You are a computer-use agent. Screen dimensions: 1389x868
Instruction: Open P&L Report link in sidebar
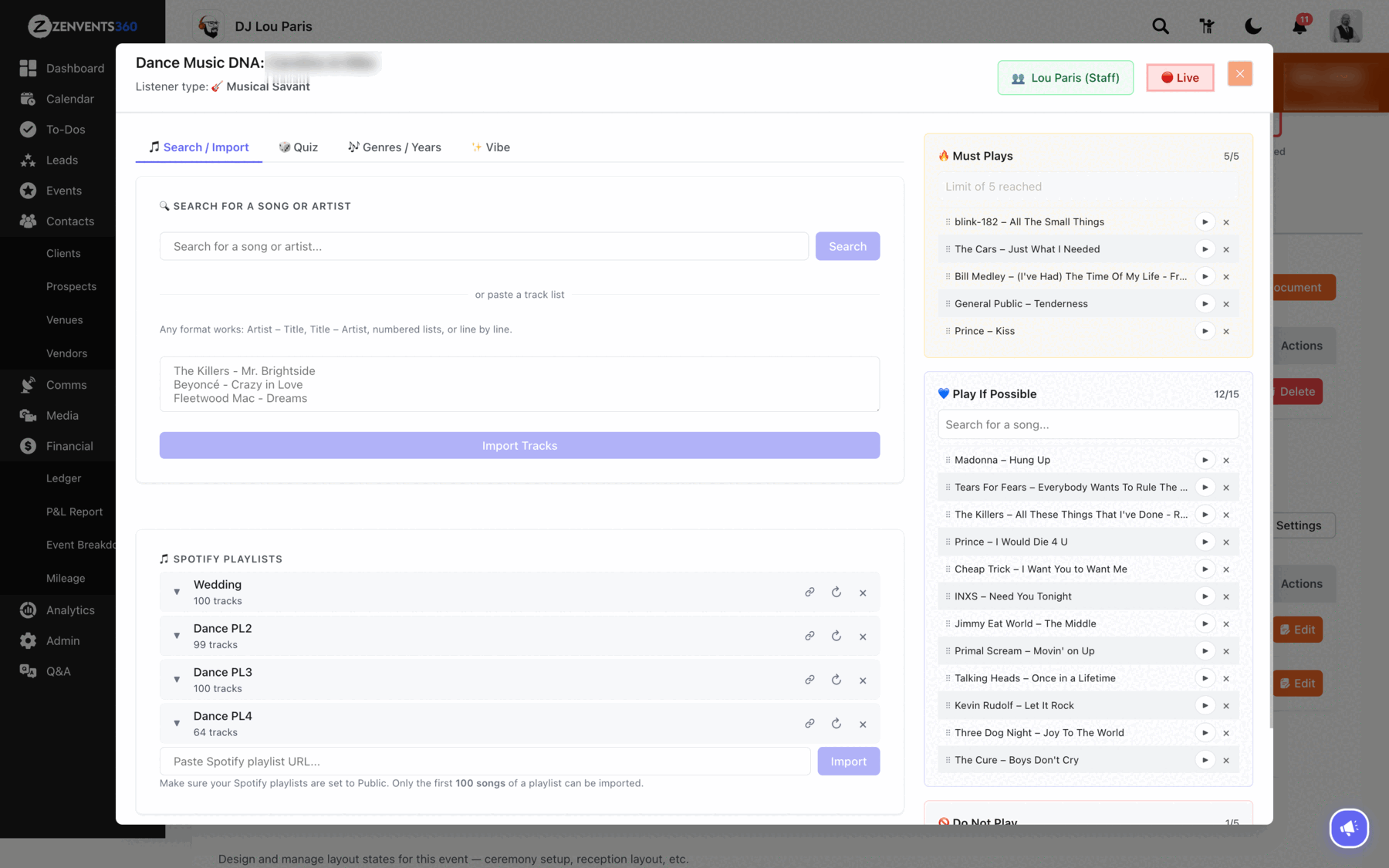(74, 512)
